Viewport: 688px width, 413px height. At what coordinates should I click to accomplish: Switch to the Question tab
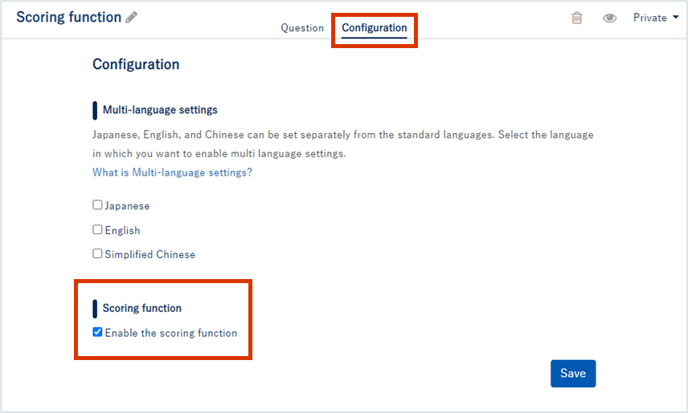click(x=302, y=28)
